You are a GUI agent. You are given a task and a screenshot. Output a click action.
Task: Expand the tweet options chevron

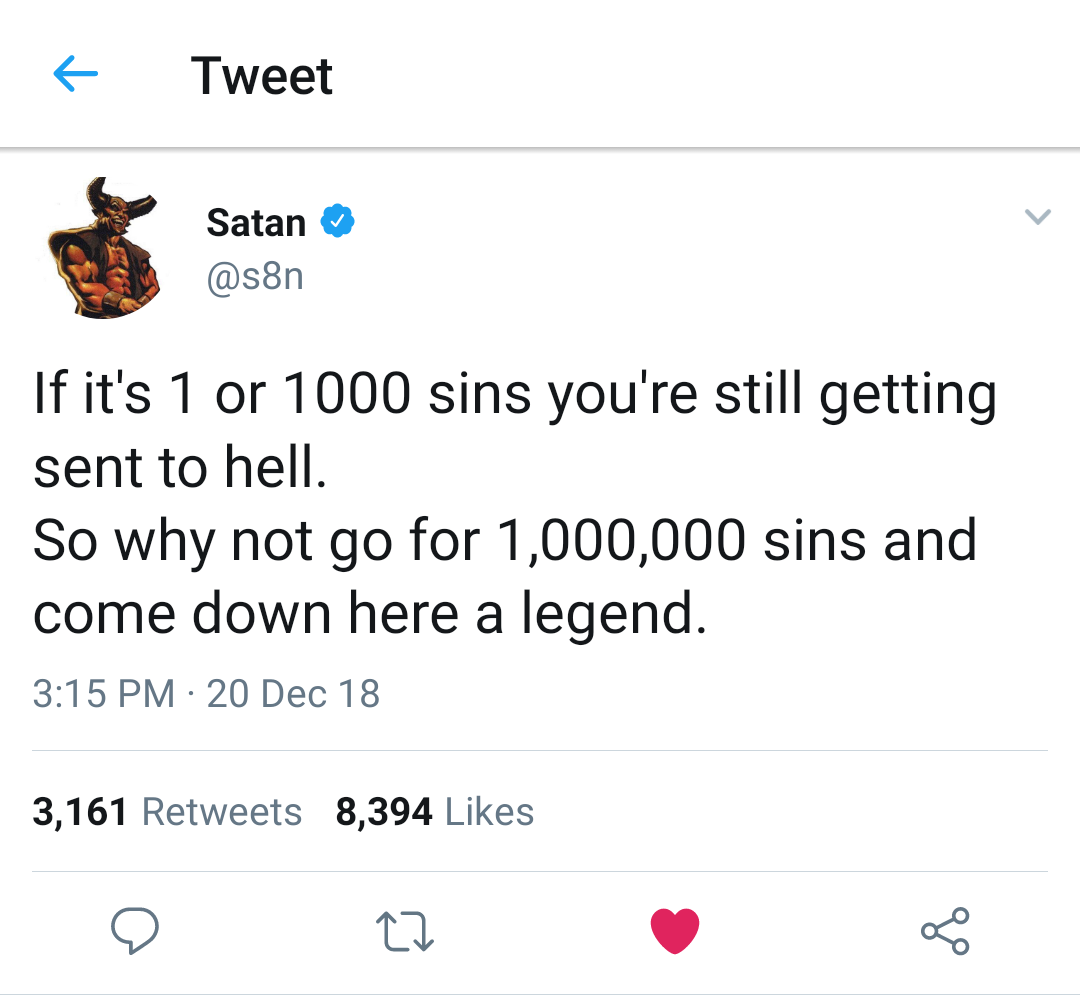click(x=1039, y=217)
